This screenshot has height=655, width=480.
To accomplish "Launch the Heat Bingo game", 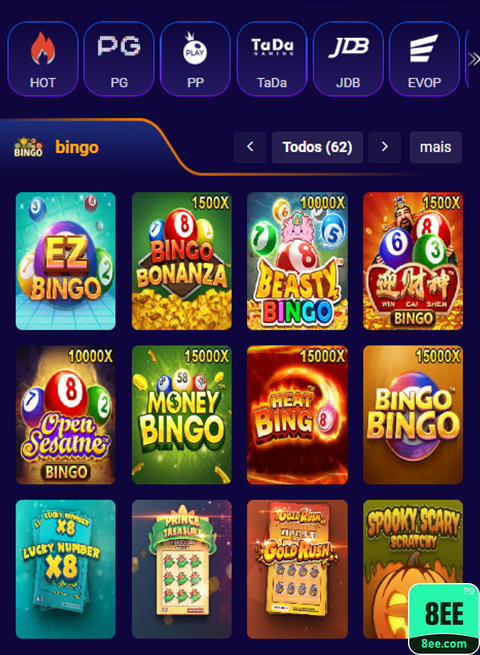I will click(x=297, y=415).
